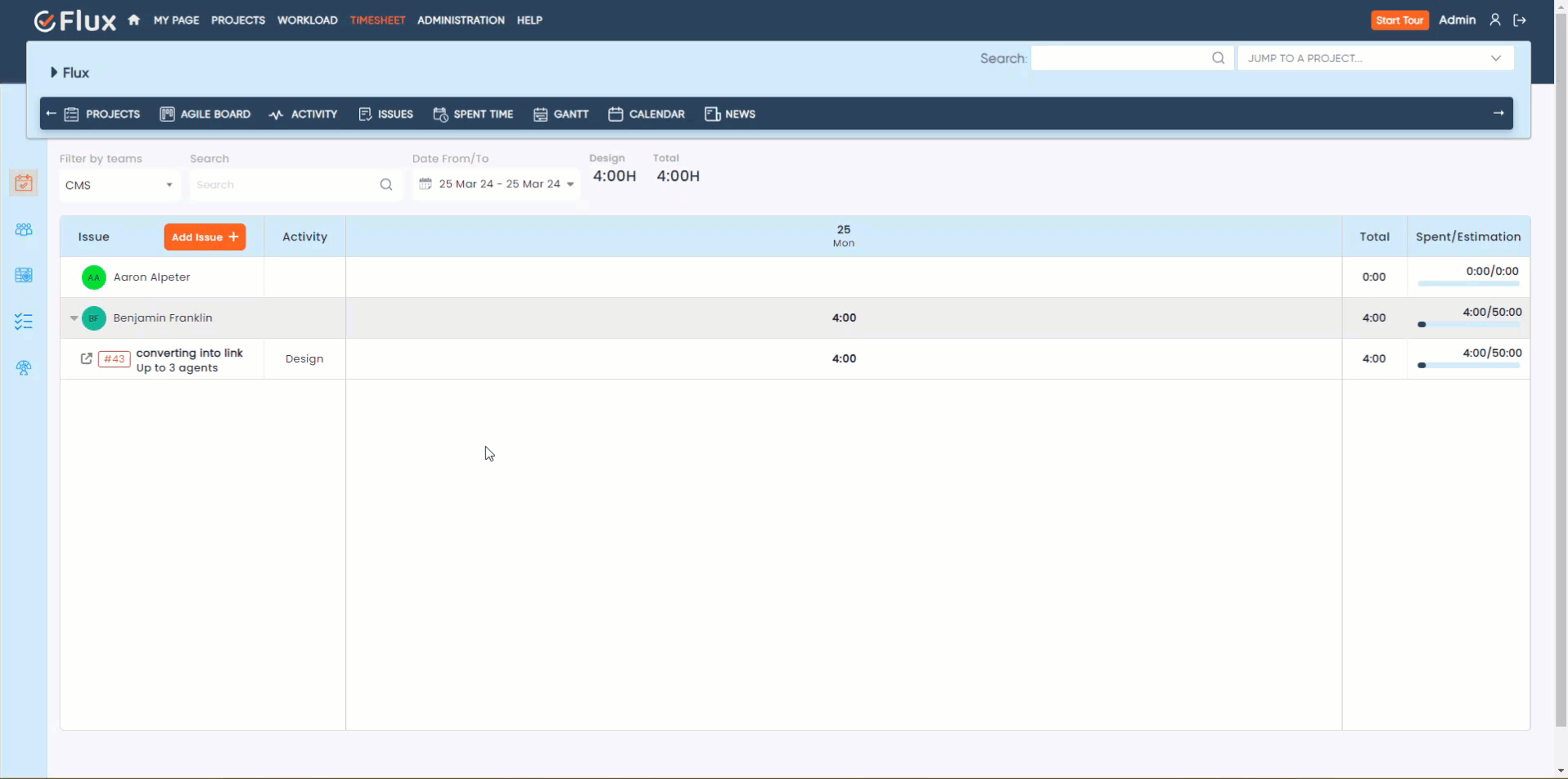Open the date range picker dropdown

coord(495,183)
